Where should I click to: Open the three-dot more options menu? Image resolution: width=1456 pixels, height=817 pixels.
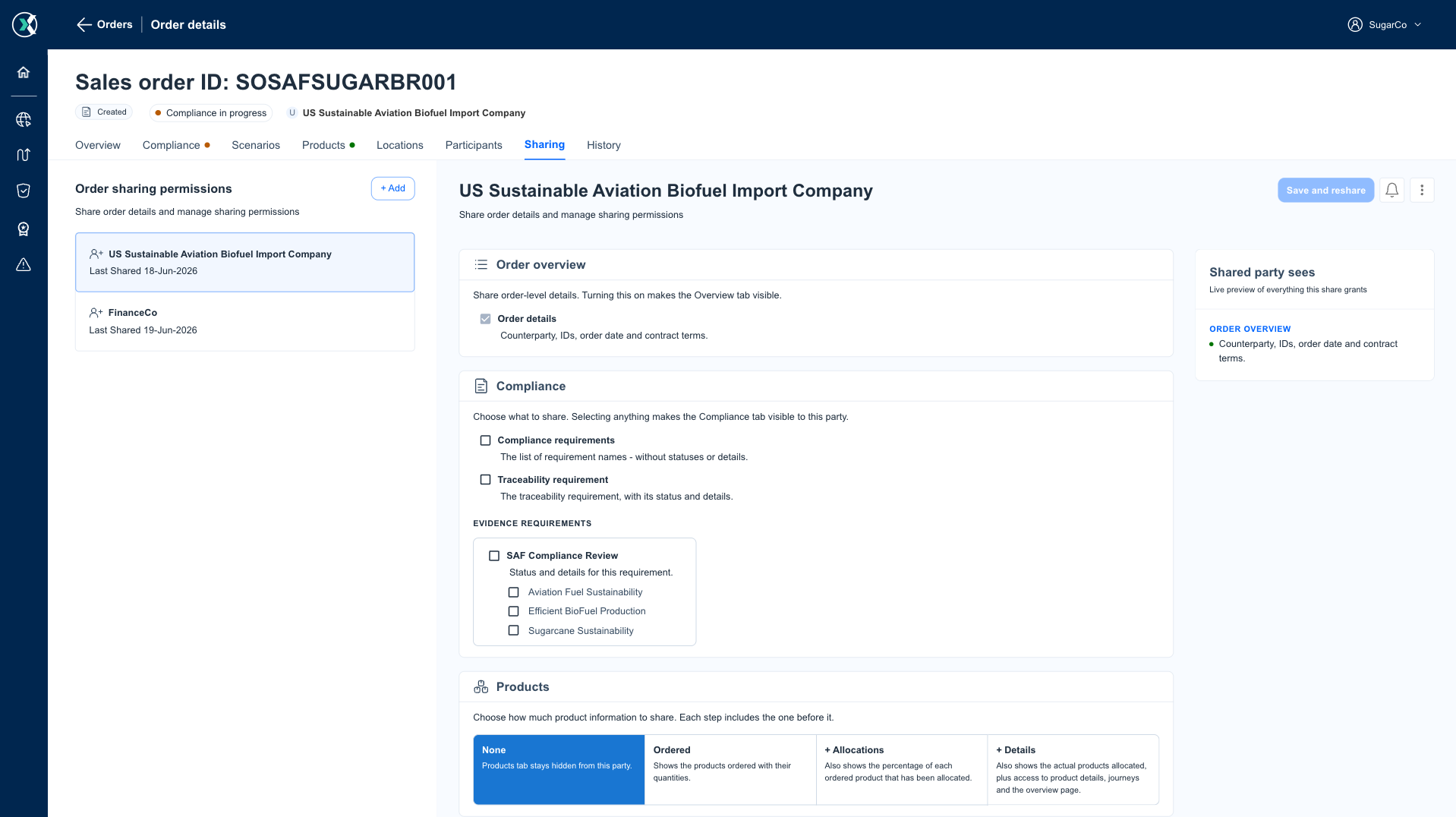click(1422, 191)
